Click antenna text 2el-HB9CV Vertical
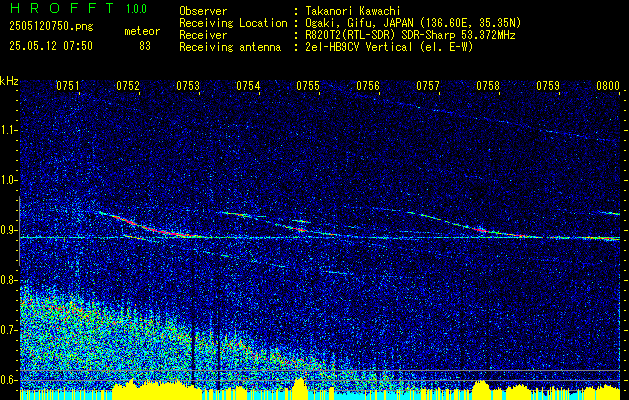This screenshot has height=400, width=629. point(359,47)
